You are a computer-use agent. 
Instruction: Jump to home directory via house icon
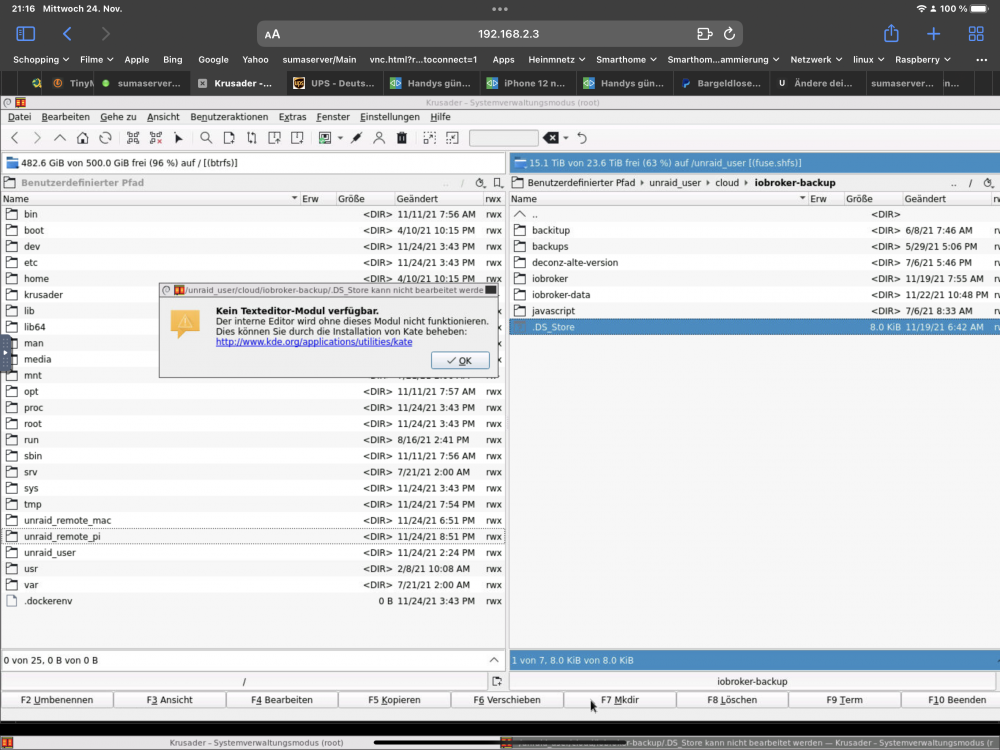click(x=82, y=138)
